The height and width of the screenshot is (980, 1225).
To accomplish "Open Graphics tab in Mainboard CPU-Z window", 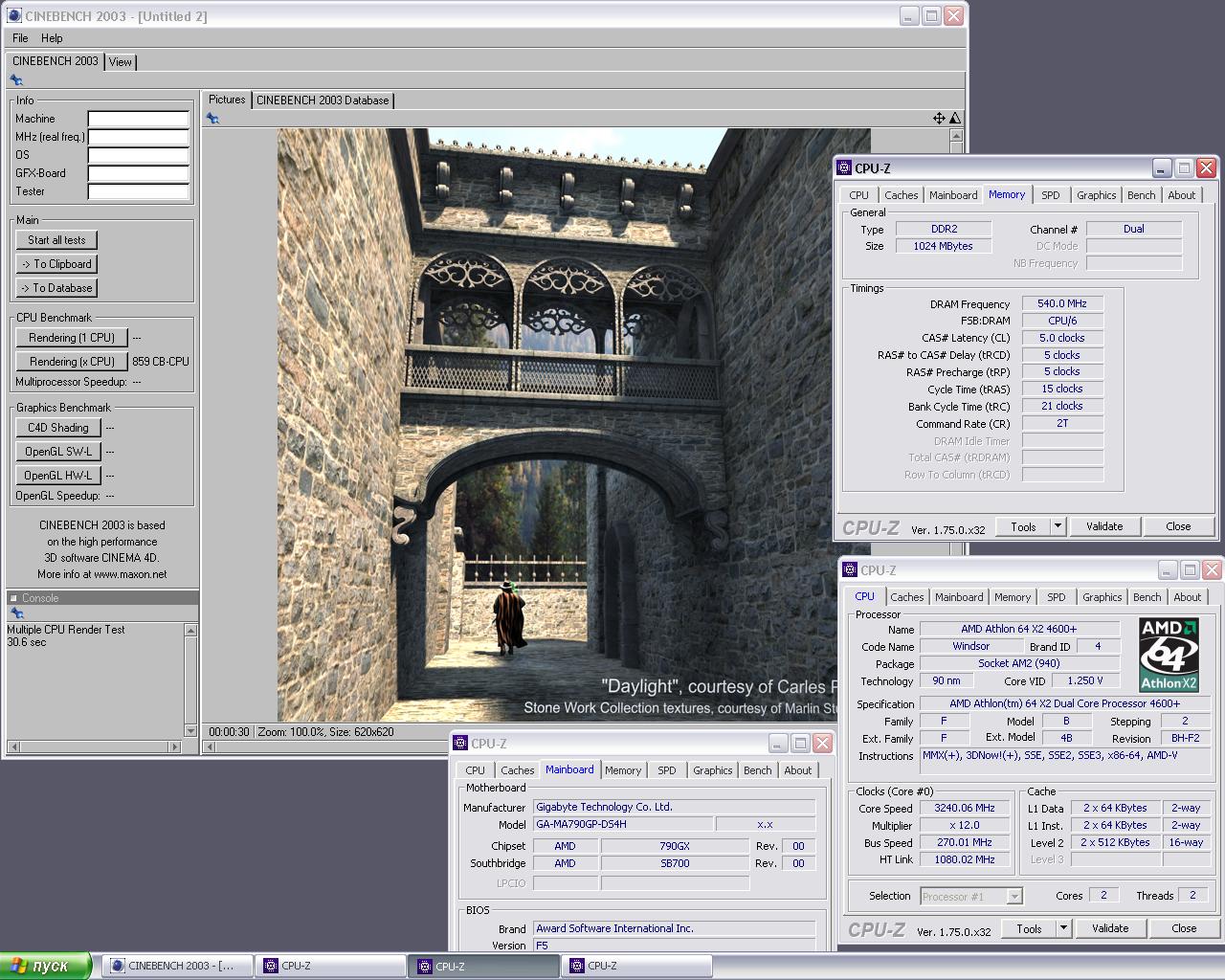I will [713, 770].
